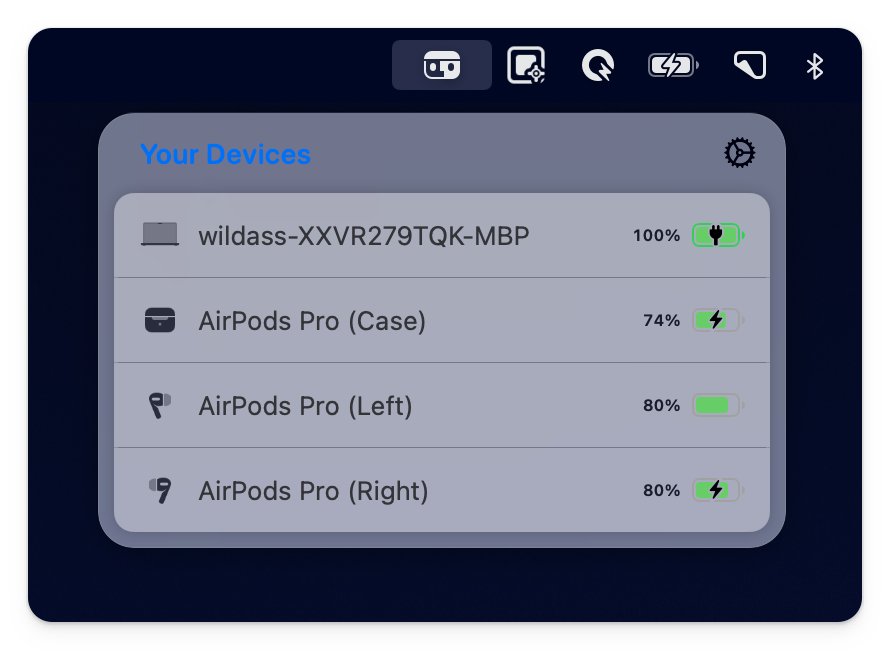Image resolution: width=890 pixels, height=650 pixels.
Task: Select the AirPods Pro Case icon
Action: coord(160,320)
